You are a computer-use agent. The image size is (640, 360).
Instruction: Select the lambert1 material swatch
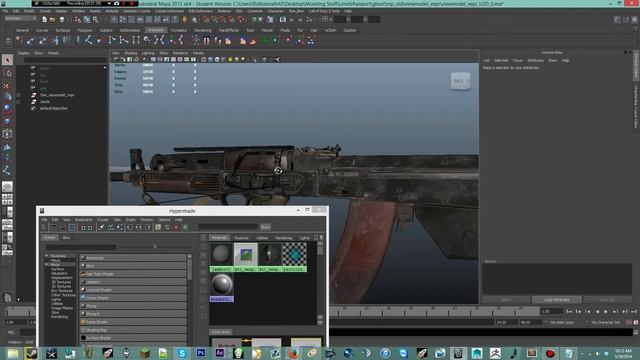(222, 258)
